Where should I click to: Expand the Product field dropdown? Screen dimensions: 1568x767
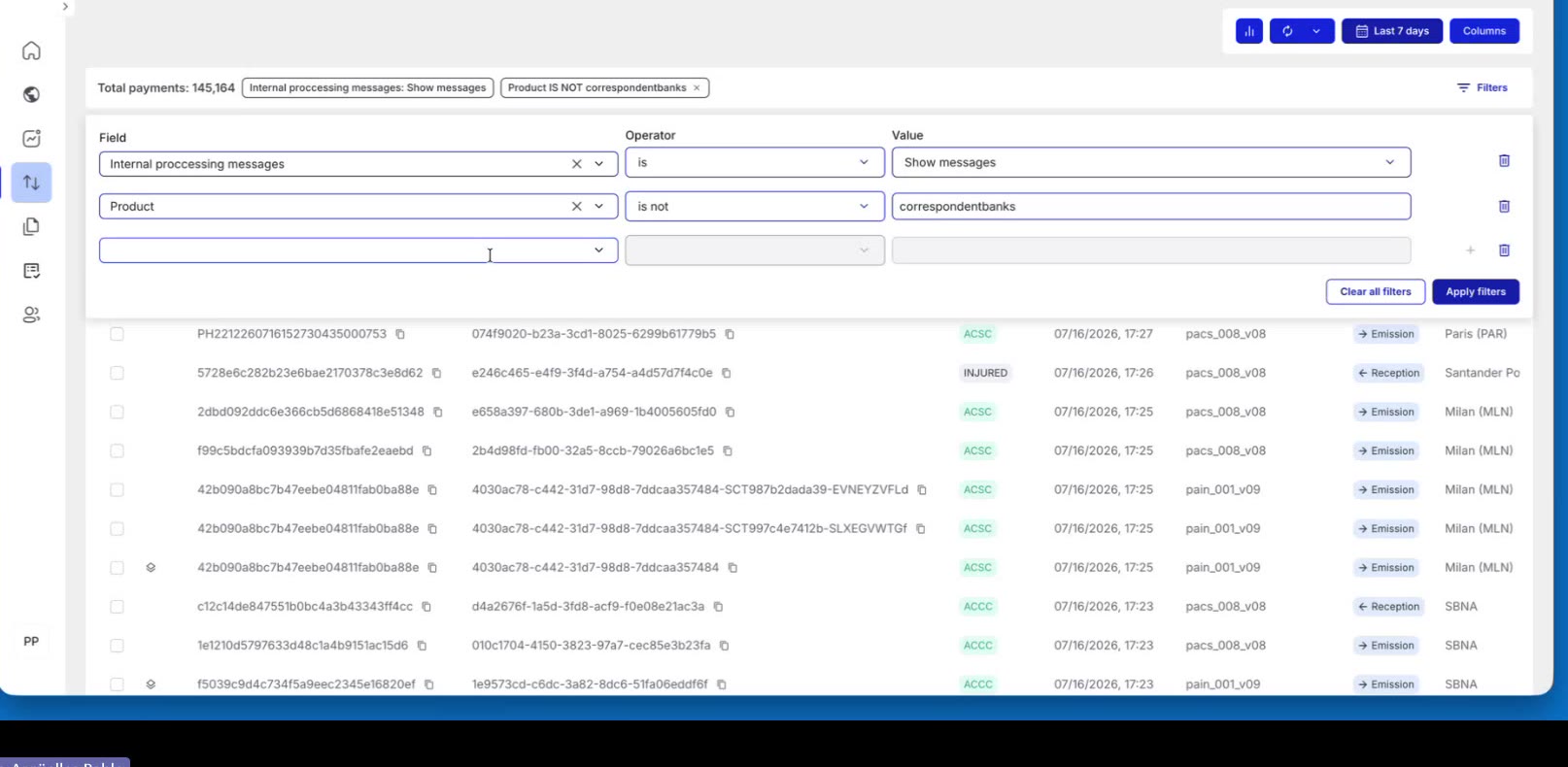coord(599,206)
